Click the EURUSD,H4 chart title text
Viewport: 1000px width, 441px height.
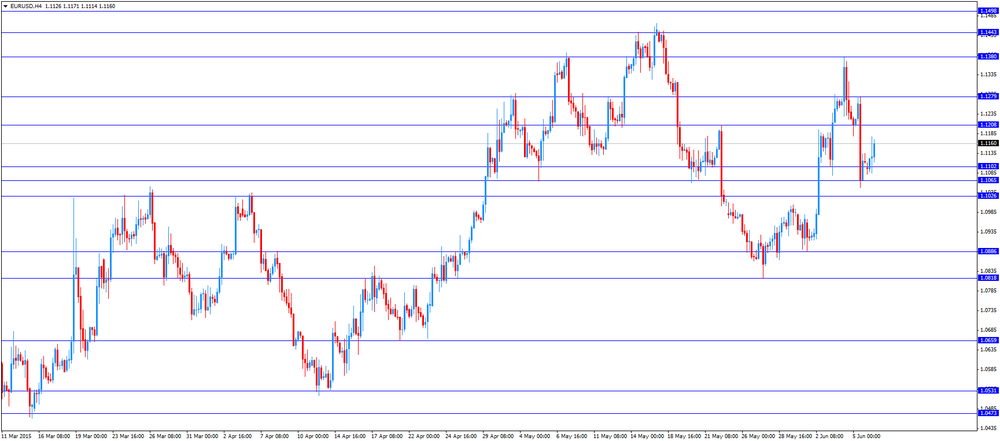pyautogui.click(x=26, y=5)
